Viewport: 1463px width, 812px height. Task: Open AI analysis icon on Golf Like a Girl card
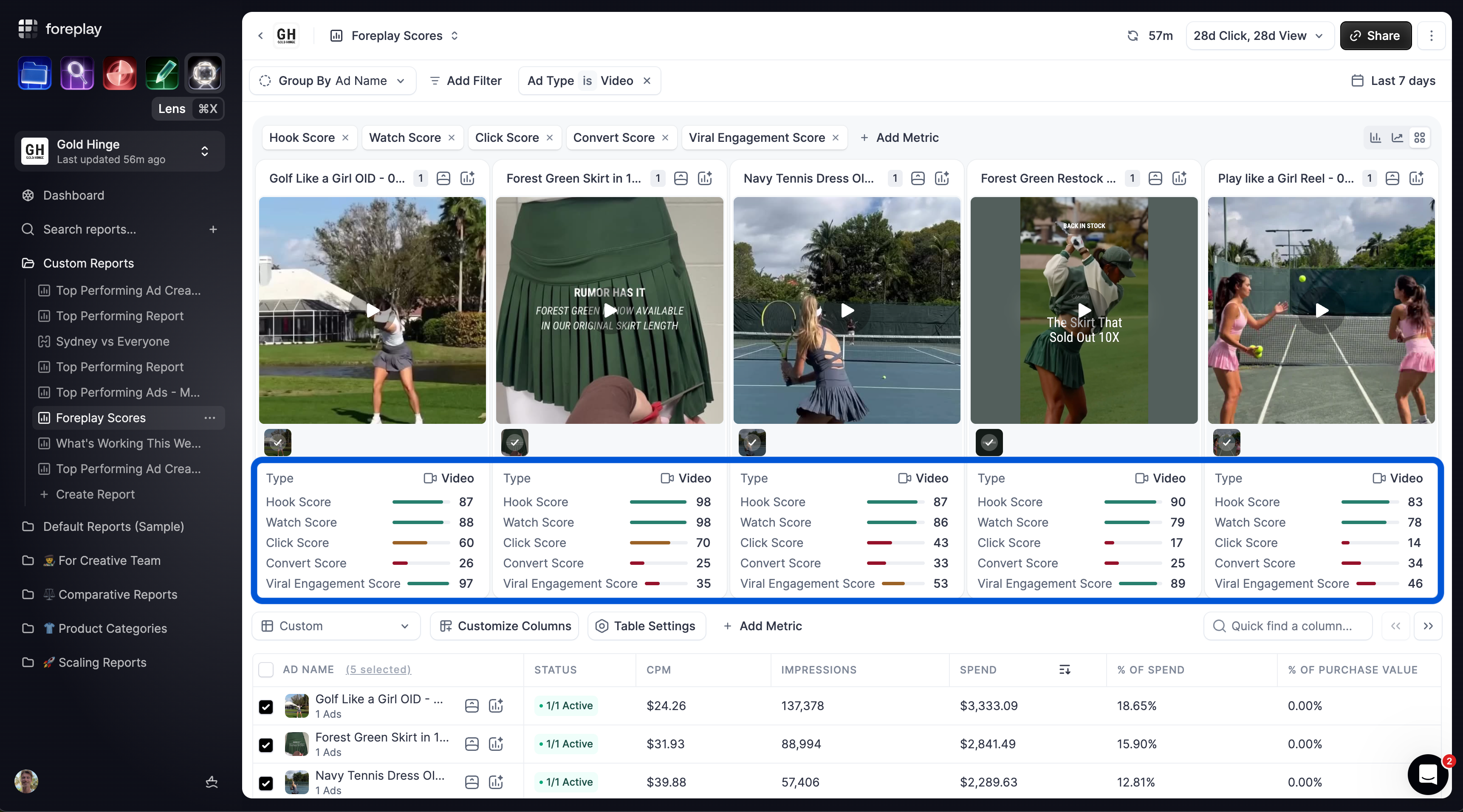[x=467, y=178]
